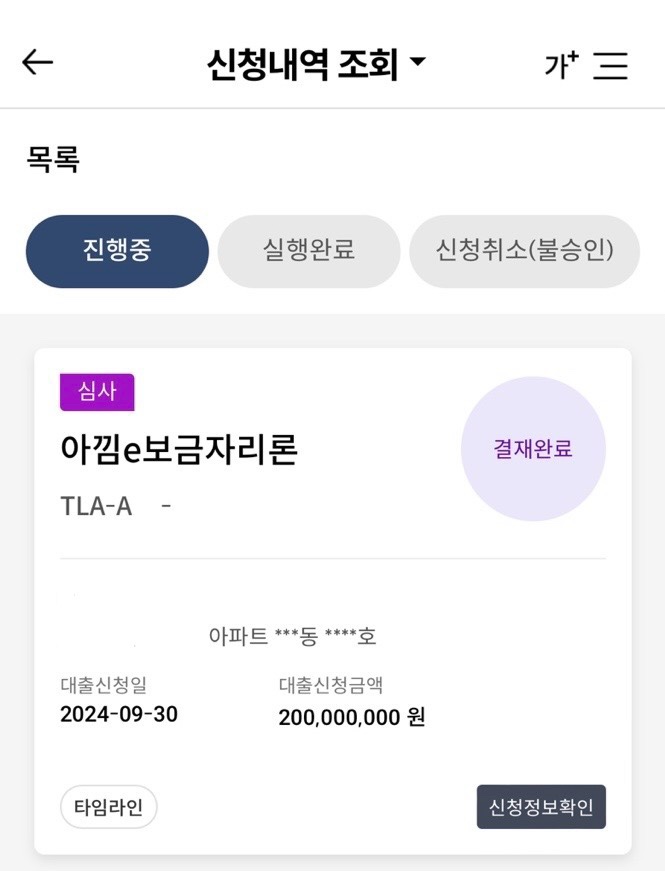Select the 2024-09-30 application date
Screen dimensions: 665x871
click(x=119, y=714)
